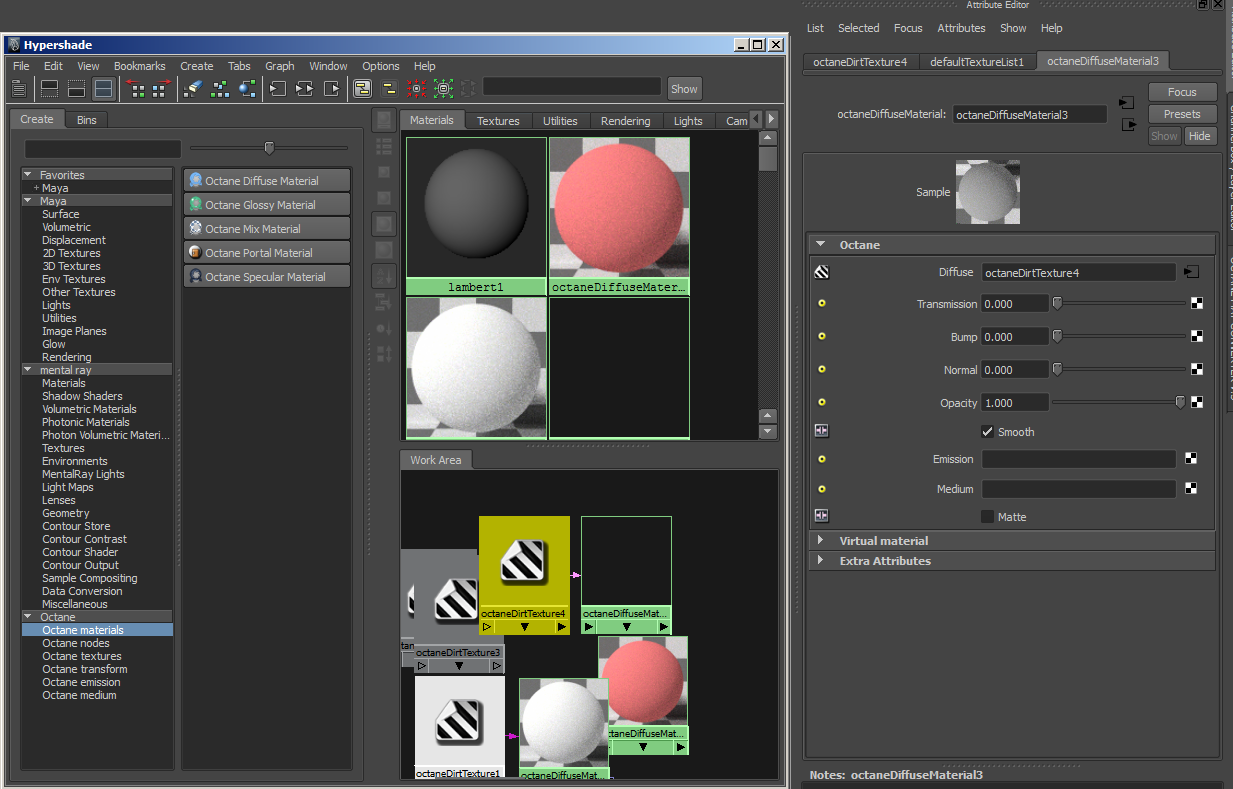Show top and bottom tabs layout icon

point(103,89)
